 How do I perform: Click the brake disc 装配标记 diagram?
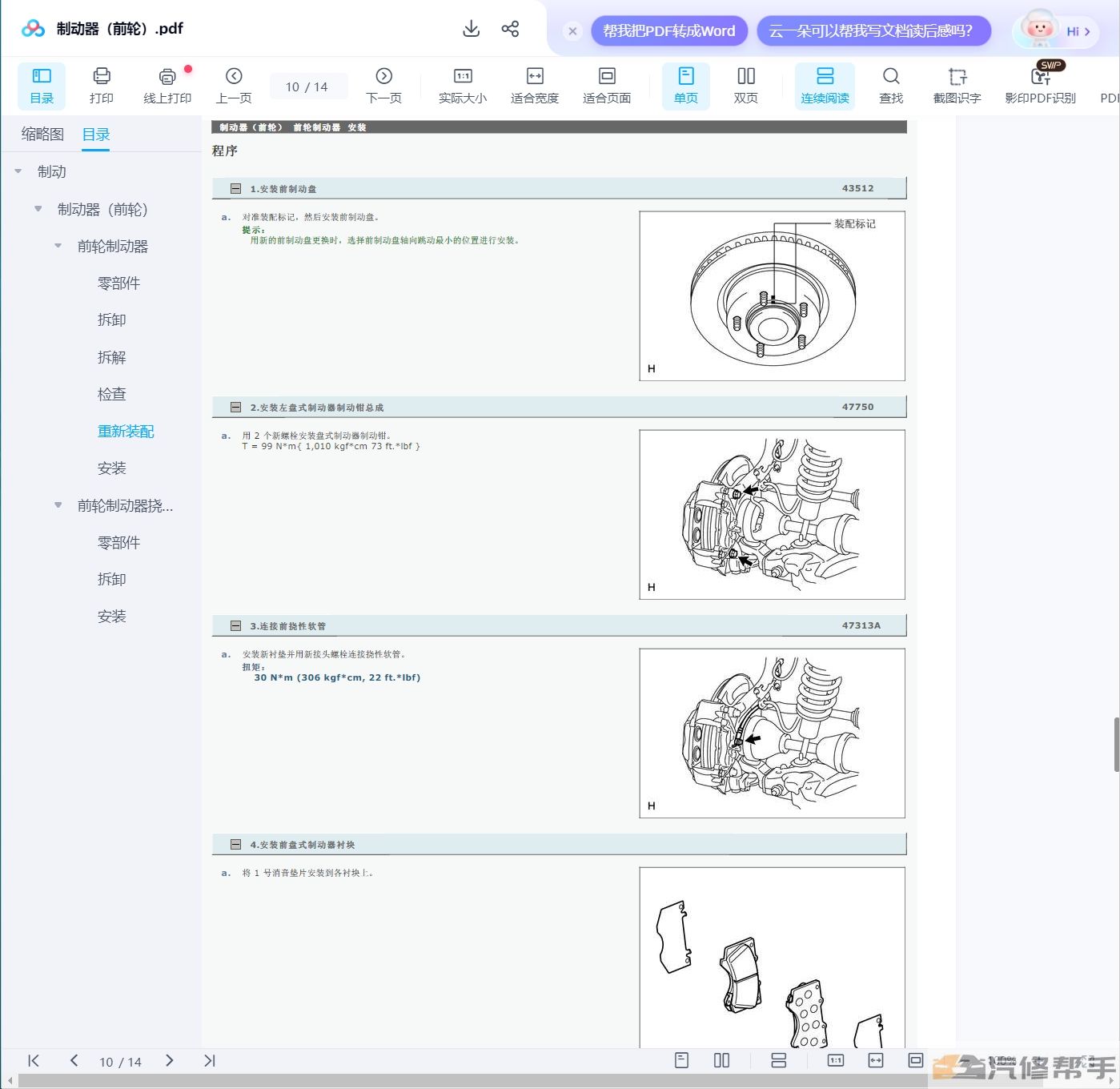[x=773, y=295]
